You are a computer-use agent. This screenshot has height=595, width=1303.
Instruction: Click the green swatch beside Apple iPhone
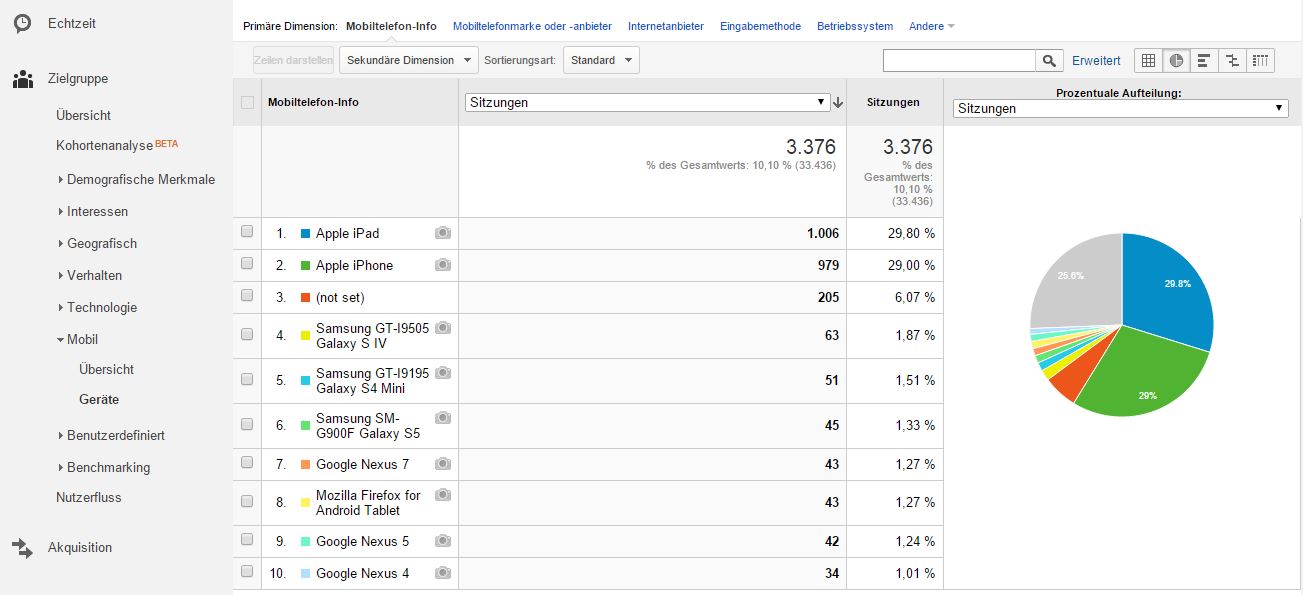(x=304, y=266)
